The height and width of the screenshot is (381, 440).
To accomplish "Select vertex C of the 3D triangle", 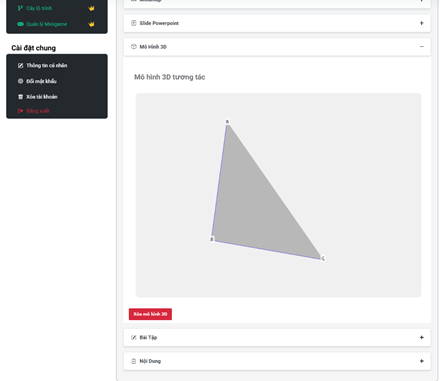I will click(x=323, y=258).
